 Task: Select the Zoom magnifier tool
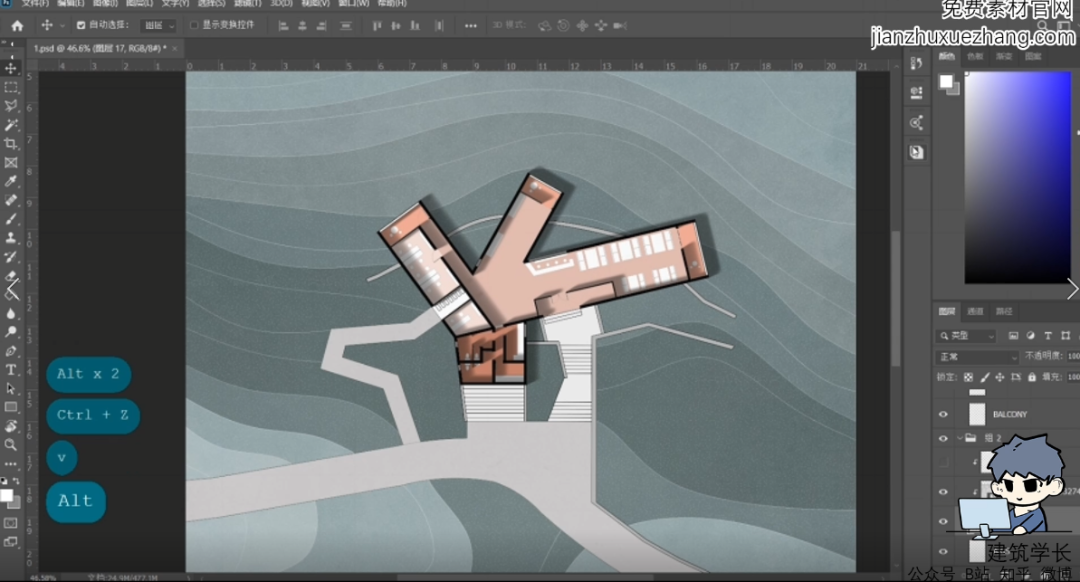pos(11,445)
